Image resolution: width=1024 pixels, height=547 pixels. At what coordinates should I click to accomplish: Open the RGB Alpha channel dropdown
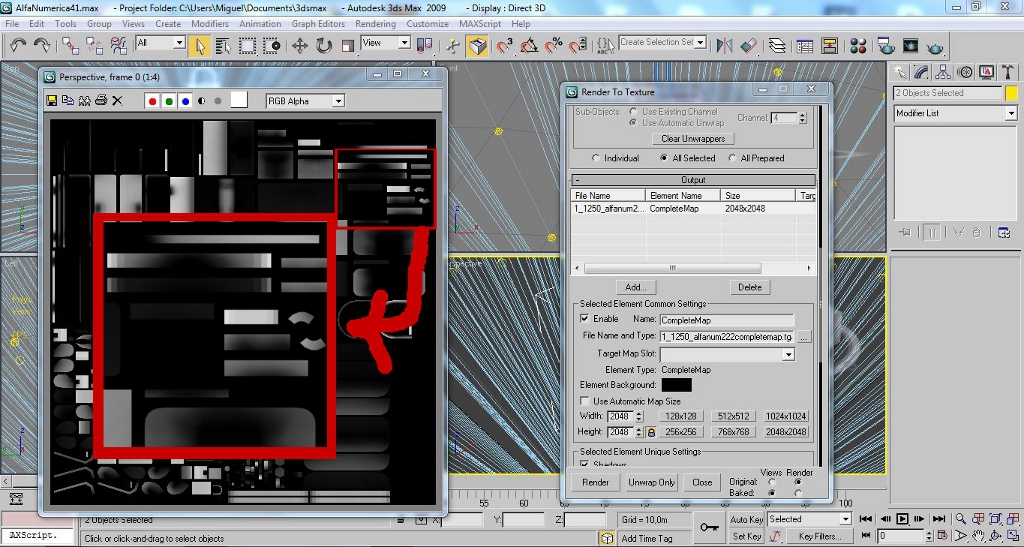337,101
